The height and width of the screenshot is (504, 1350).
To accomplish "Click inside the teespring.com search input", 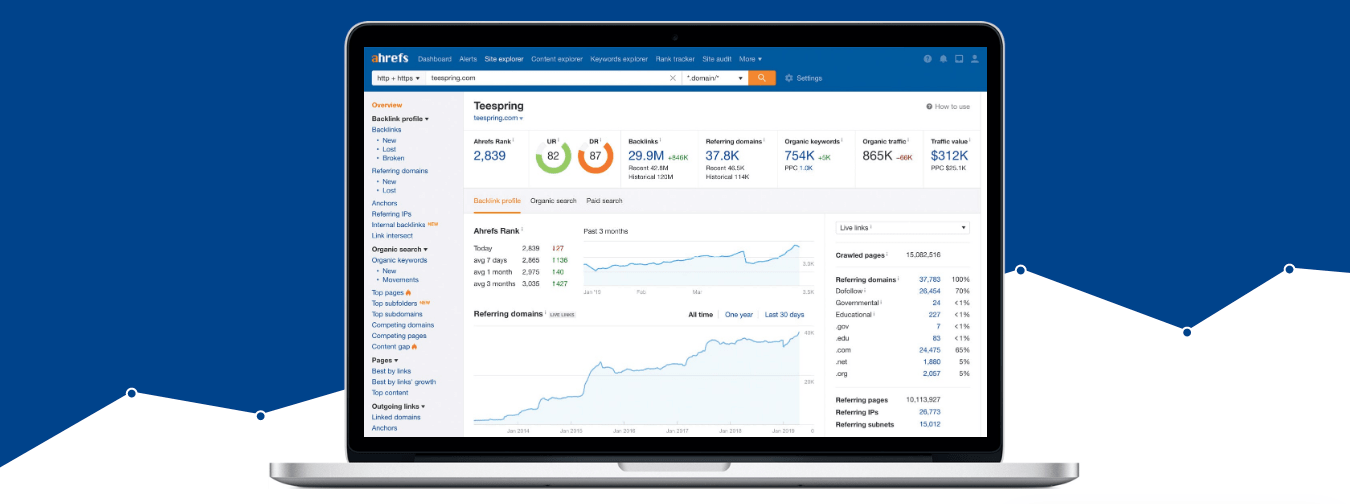I will point(547,77).
